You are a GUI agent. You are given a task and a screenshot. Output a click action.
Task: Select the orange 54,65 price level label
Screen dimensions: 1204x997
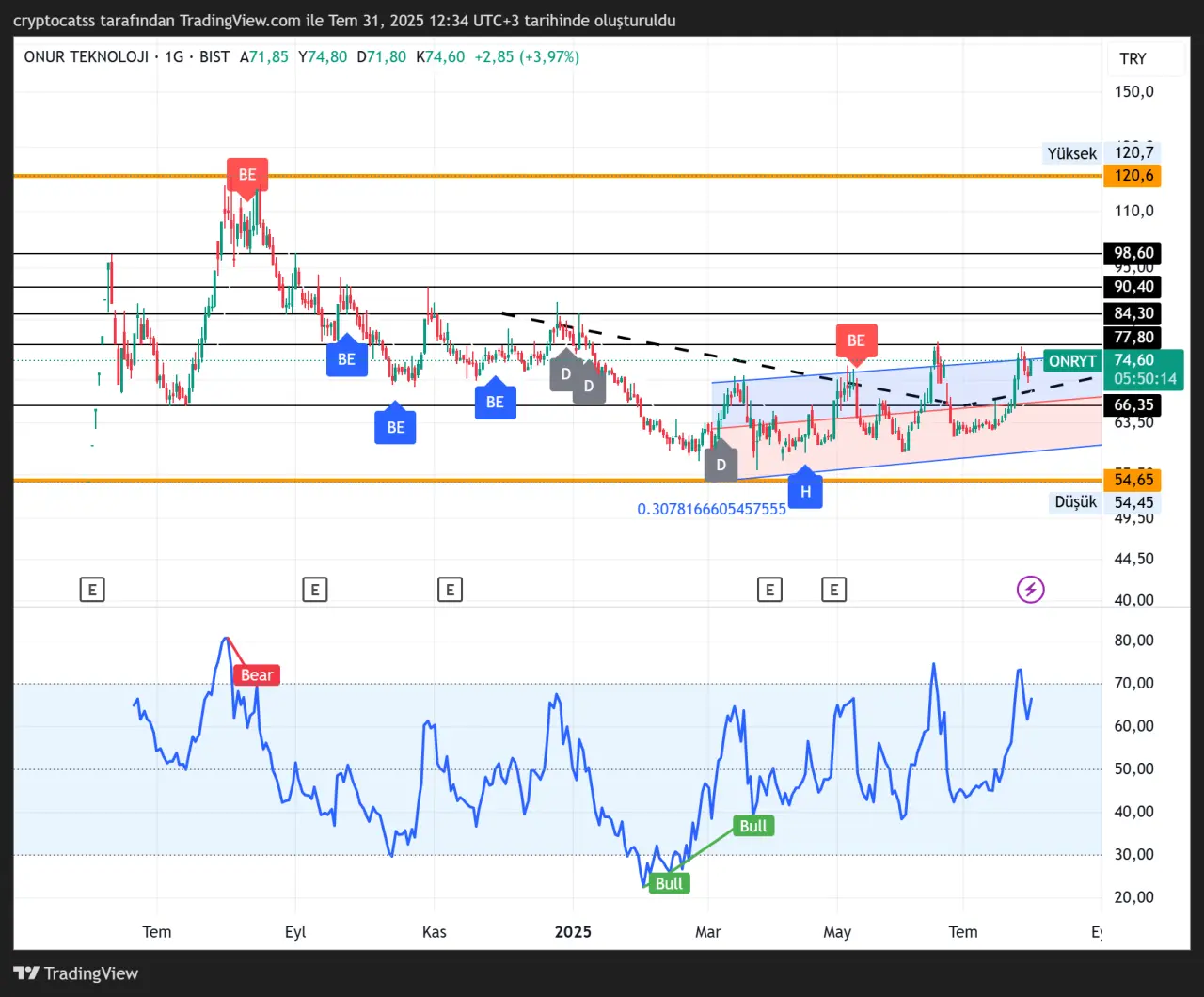(x=1133, y=480)
